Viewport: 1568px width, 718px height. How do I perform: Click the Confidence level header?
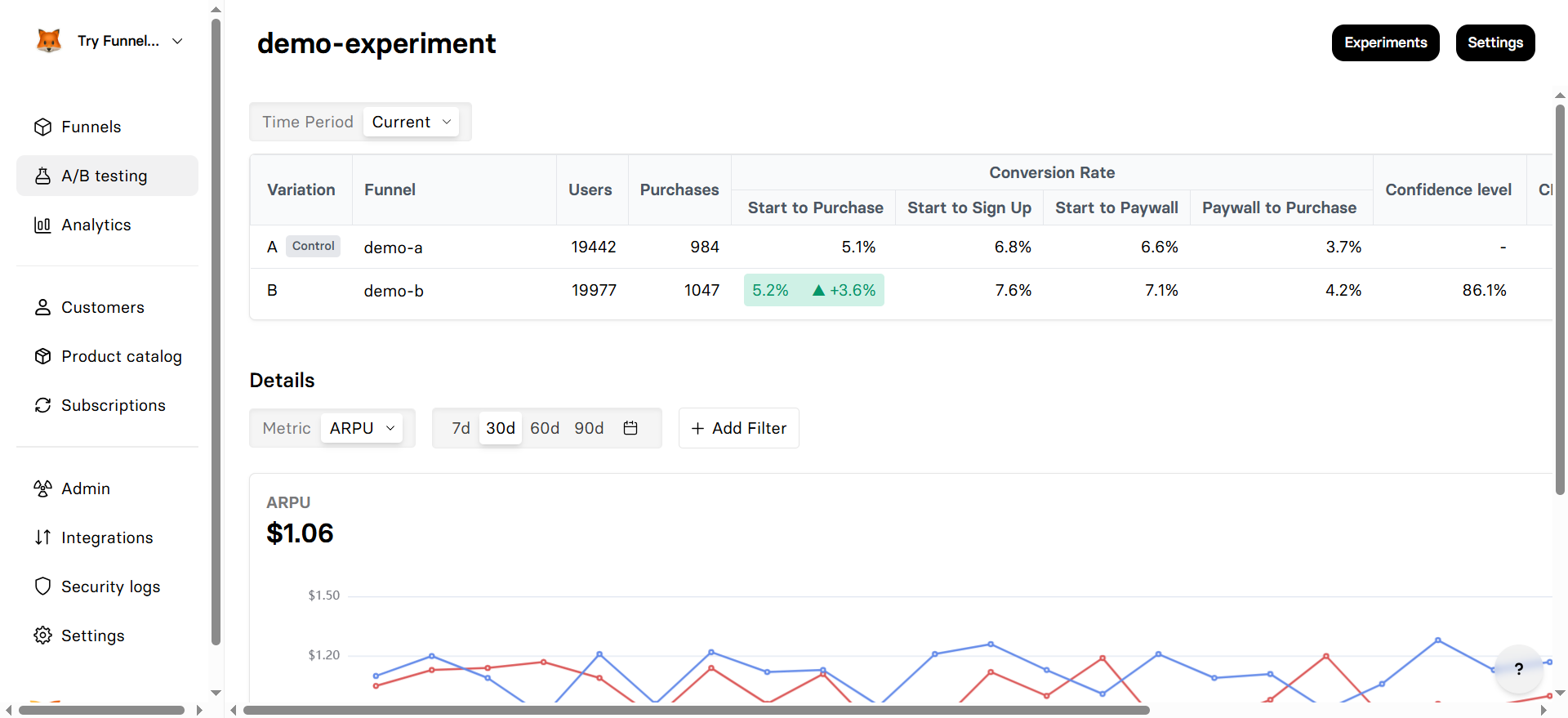pos(1449,190)
